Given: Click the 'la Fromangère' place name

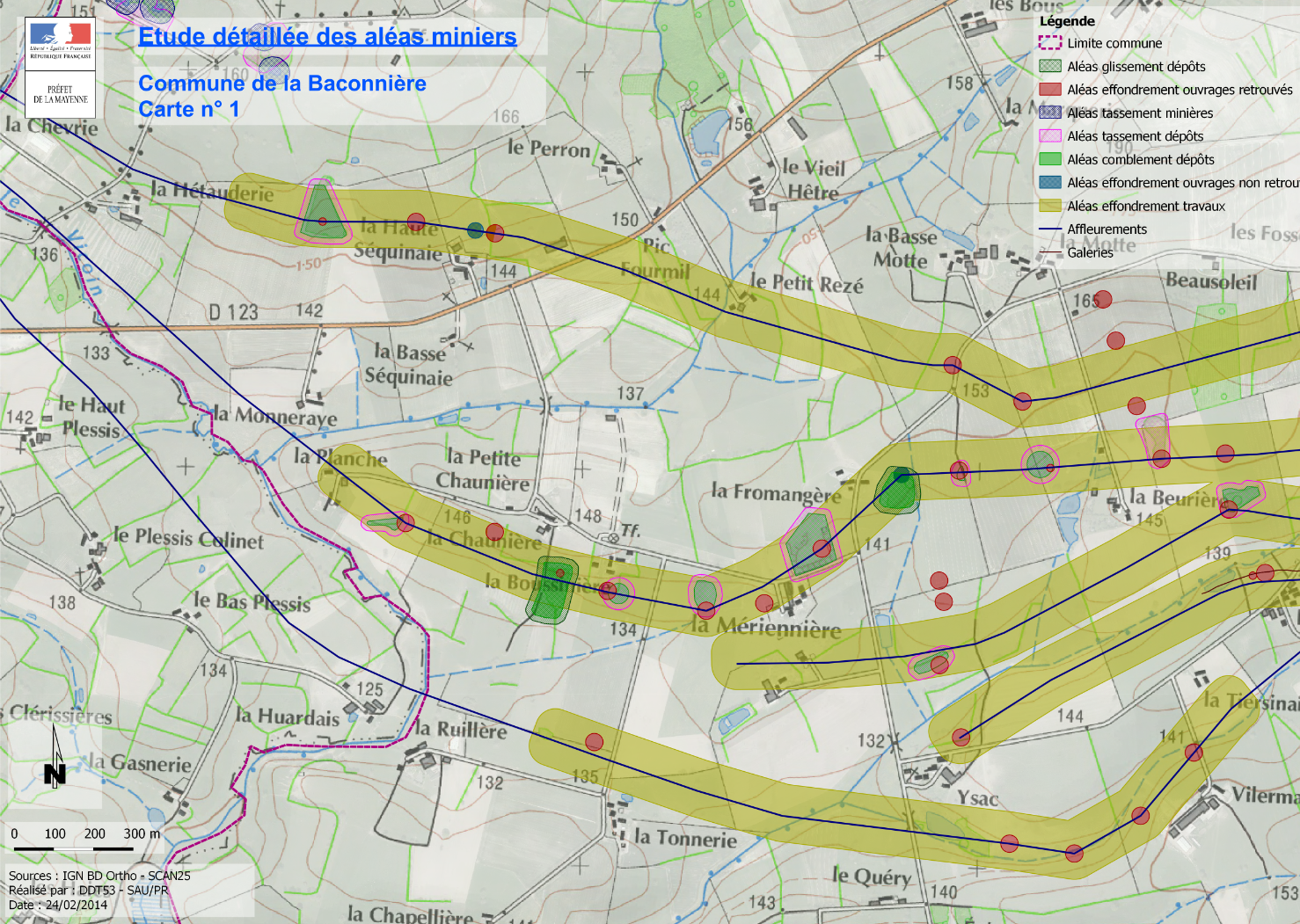Looking at the screenshot, I should coord(777,493).
